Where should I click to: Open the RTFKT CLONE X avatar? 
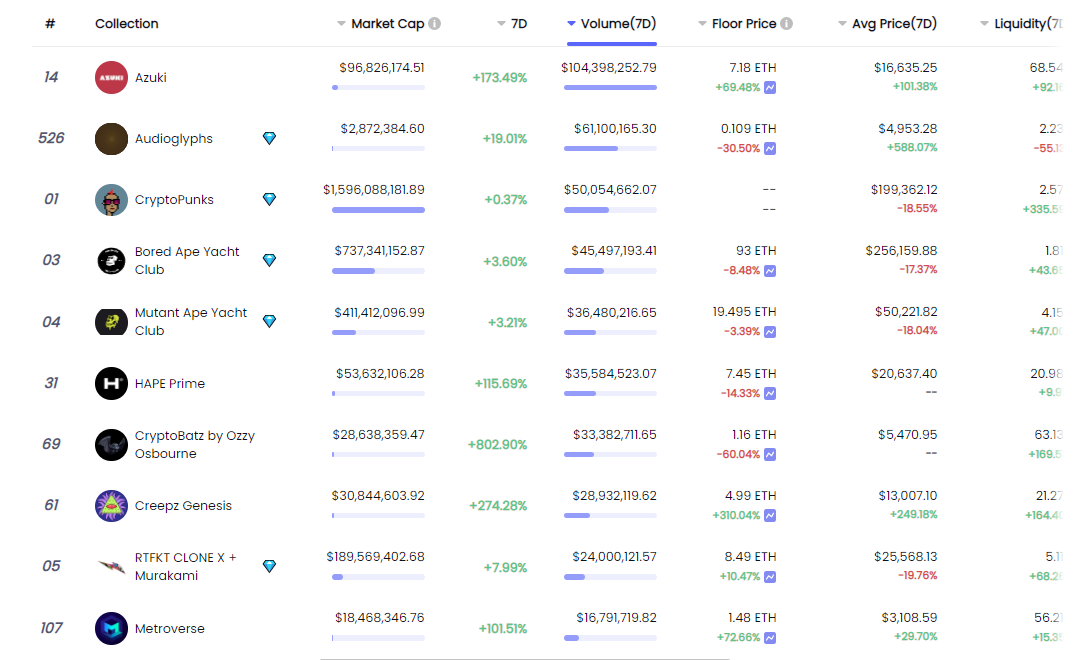(x=111, y=566)
